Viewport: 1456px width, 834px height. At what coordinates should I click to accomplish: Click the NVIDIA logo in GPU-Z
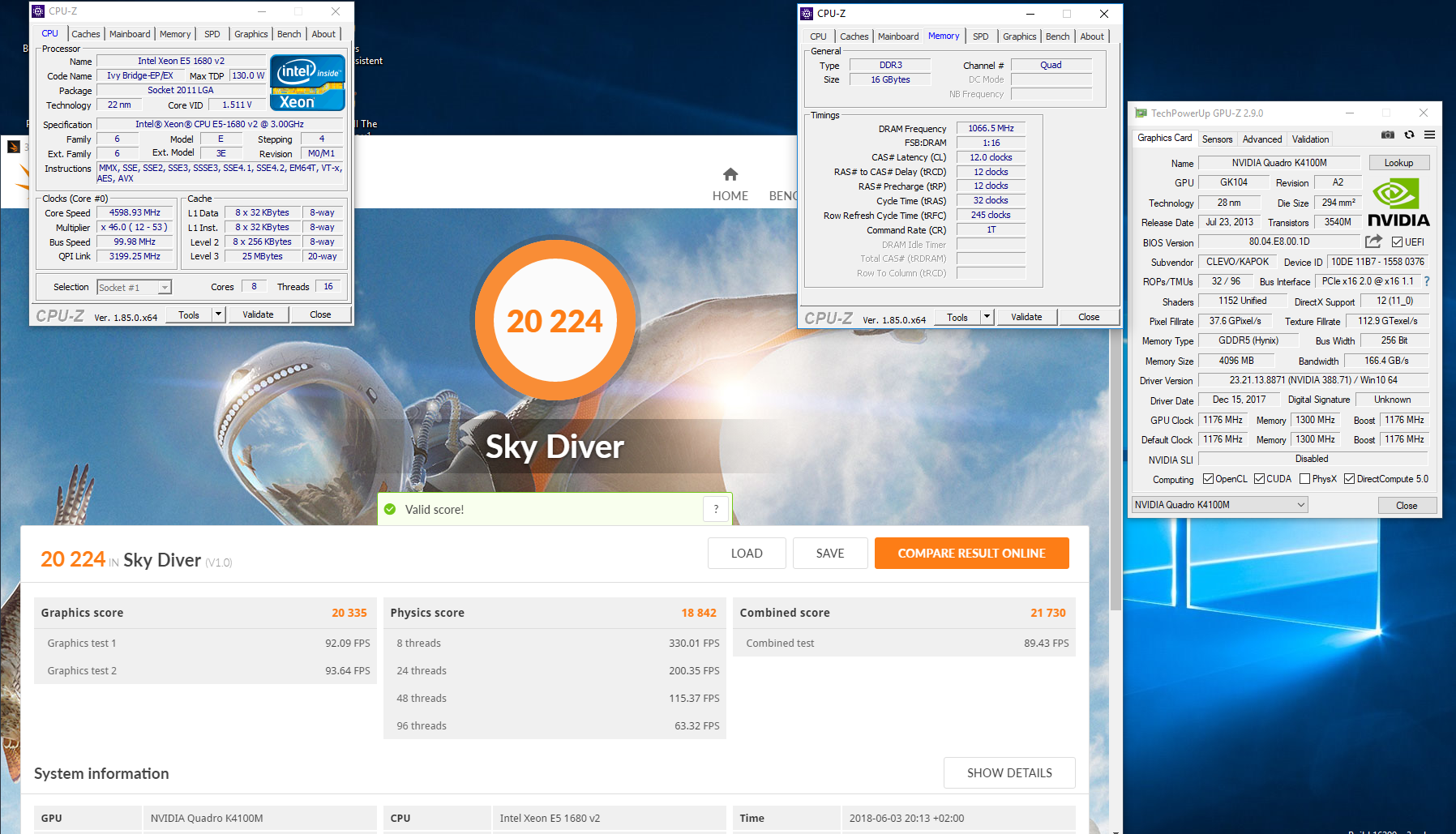[x=1398, y=203]
